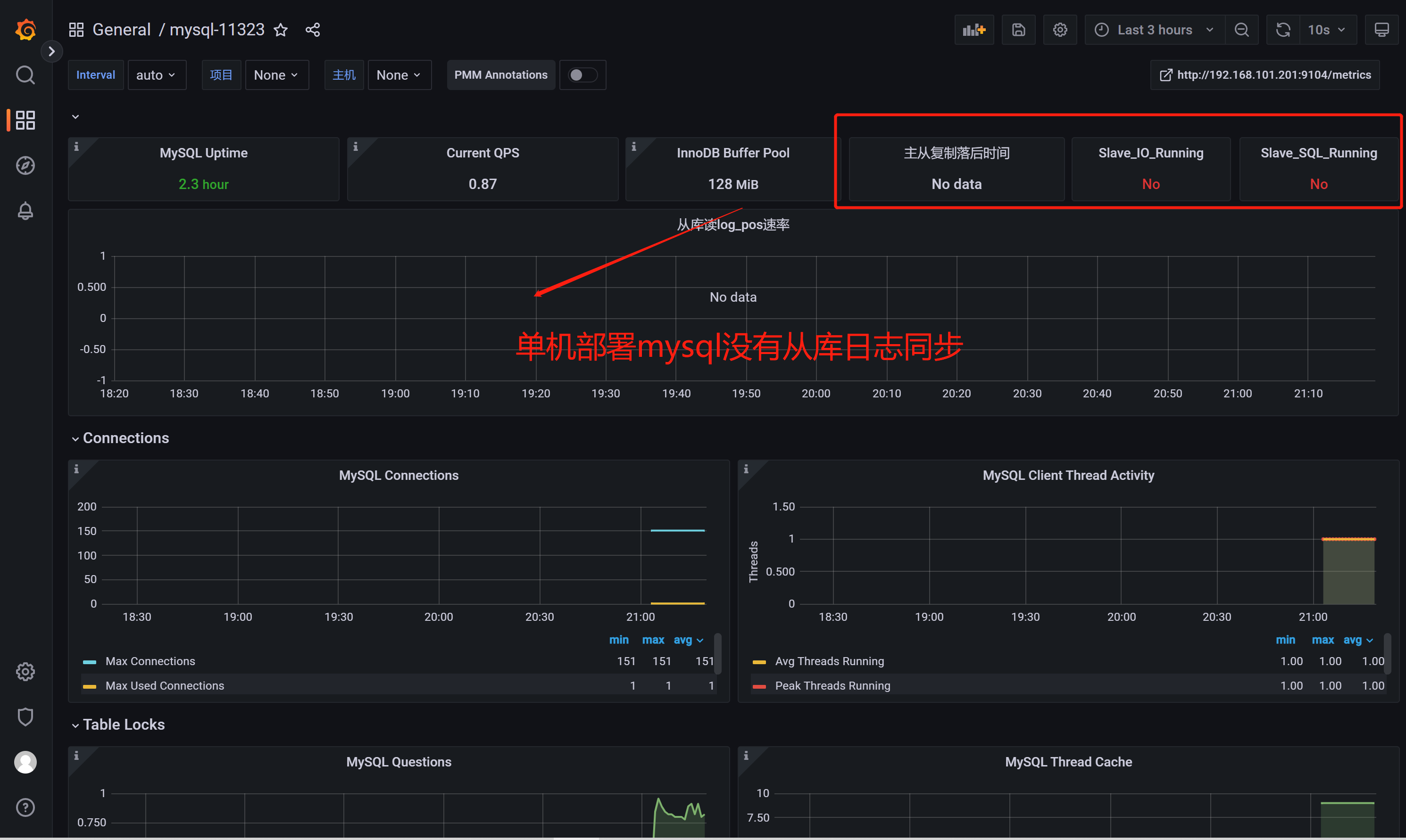Go to the General folder breadcrumb
The height and width of the screenshot is (840, 1406).
pyautogui.click(x=121, y=29)
